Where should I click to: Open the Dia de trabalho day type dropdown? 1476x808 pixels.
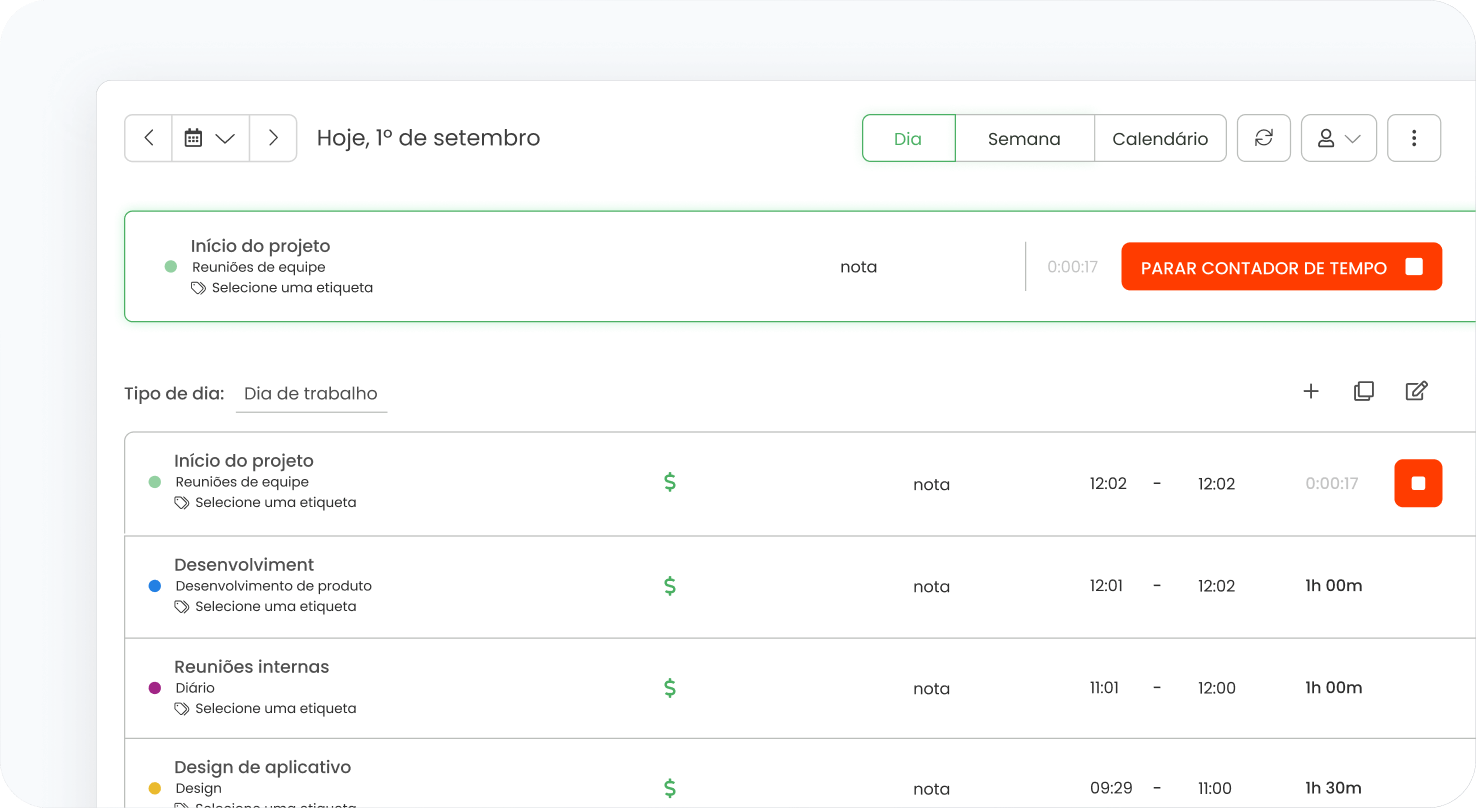point(311,394)
